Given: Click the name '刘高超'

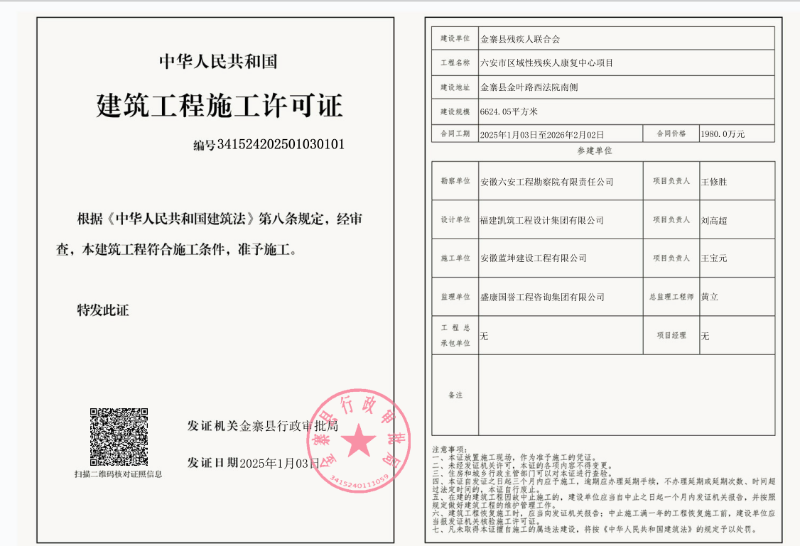Looking at the screenshot, I should [x=714, y=221].
